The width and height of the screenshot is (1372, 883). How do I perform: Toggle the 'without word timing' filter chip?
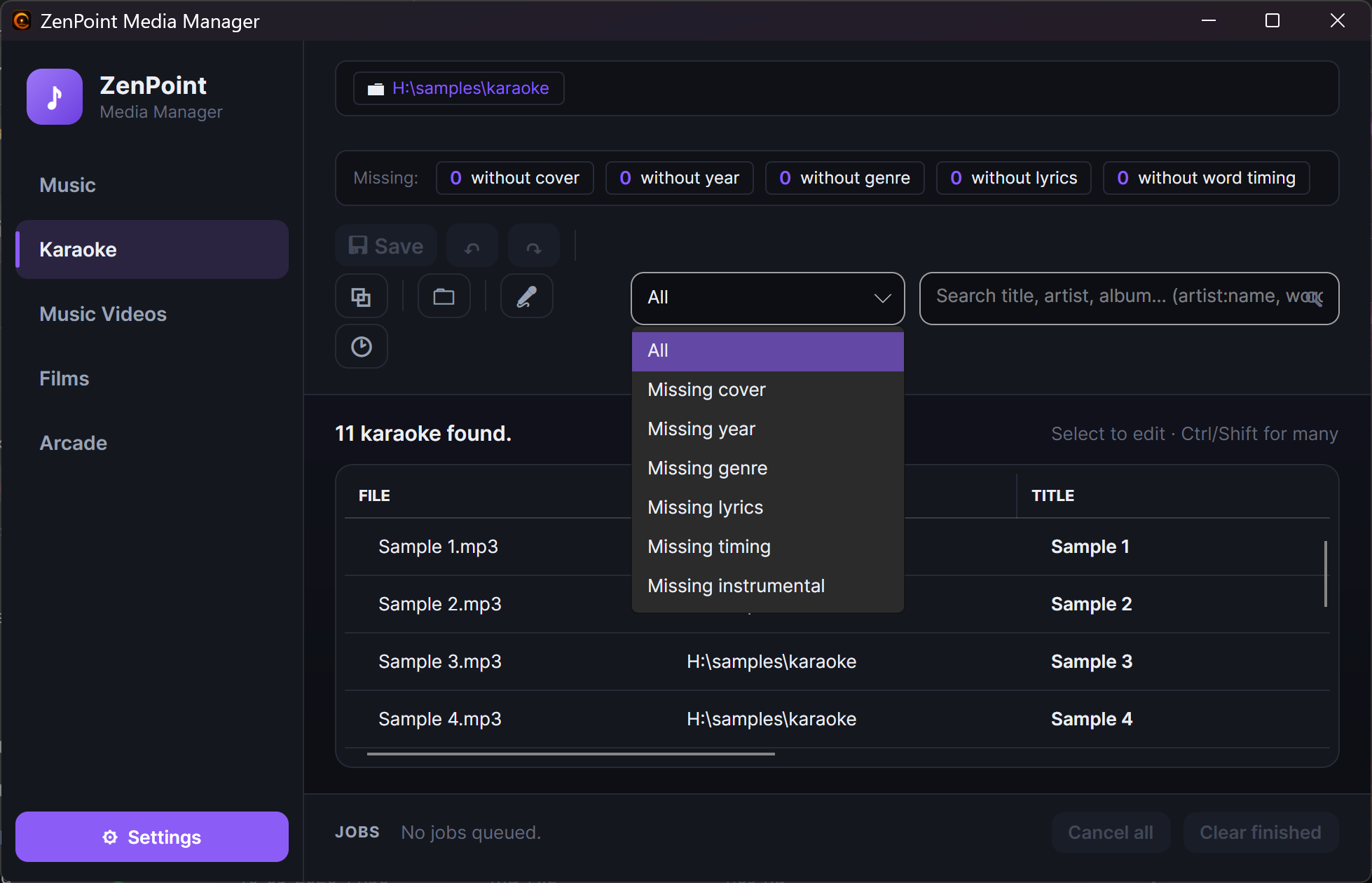pos(1206,178)
